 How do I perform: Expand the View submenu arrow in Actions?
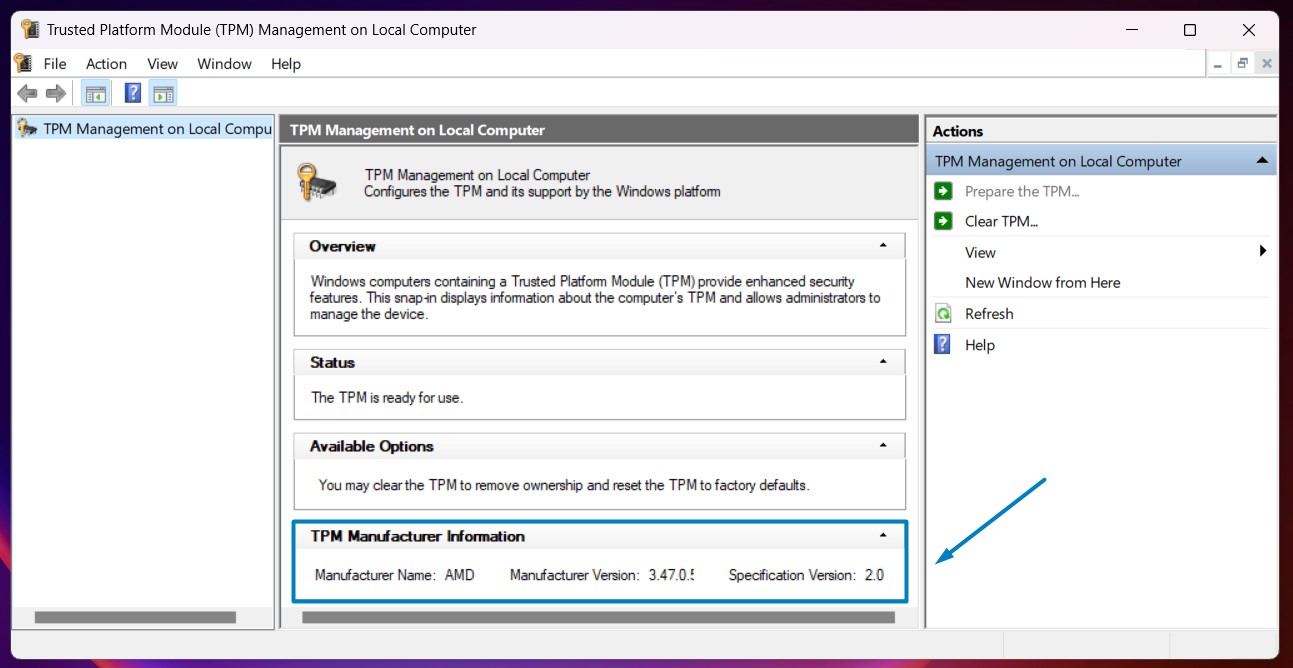point(1263,252)
